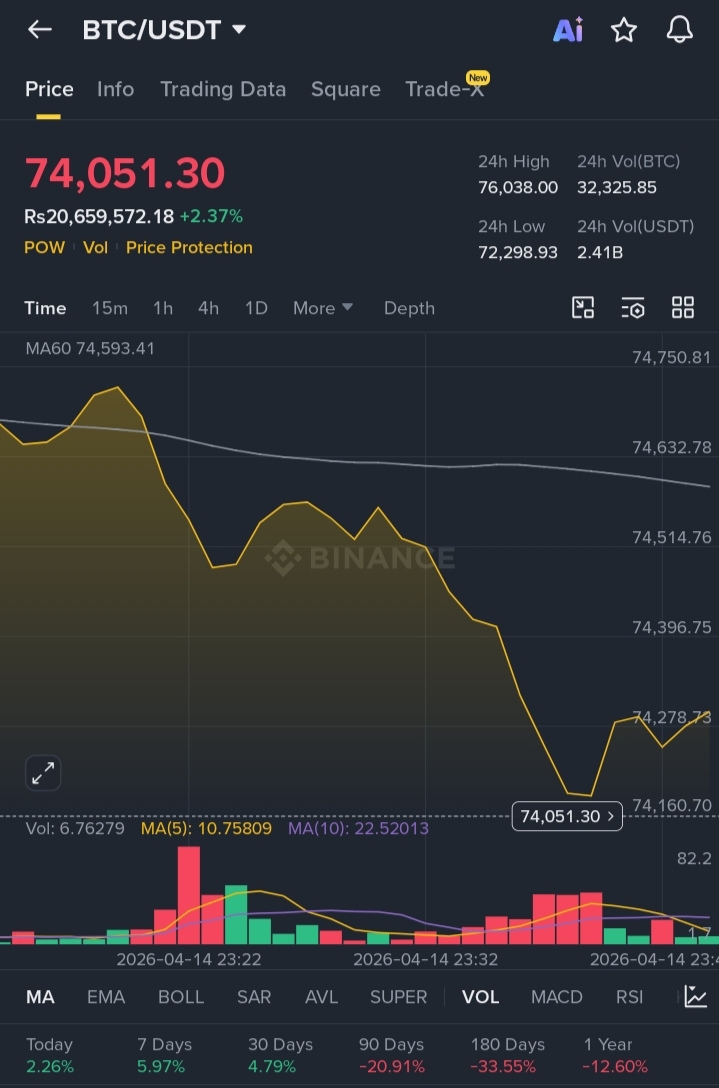Open the indicator chart settings icon
The image size is (719, 1088).
(695, 996)
